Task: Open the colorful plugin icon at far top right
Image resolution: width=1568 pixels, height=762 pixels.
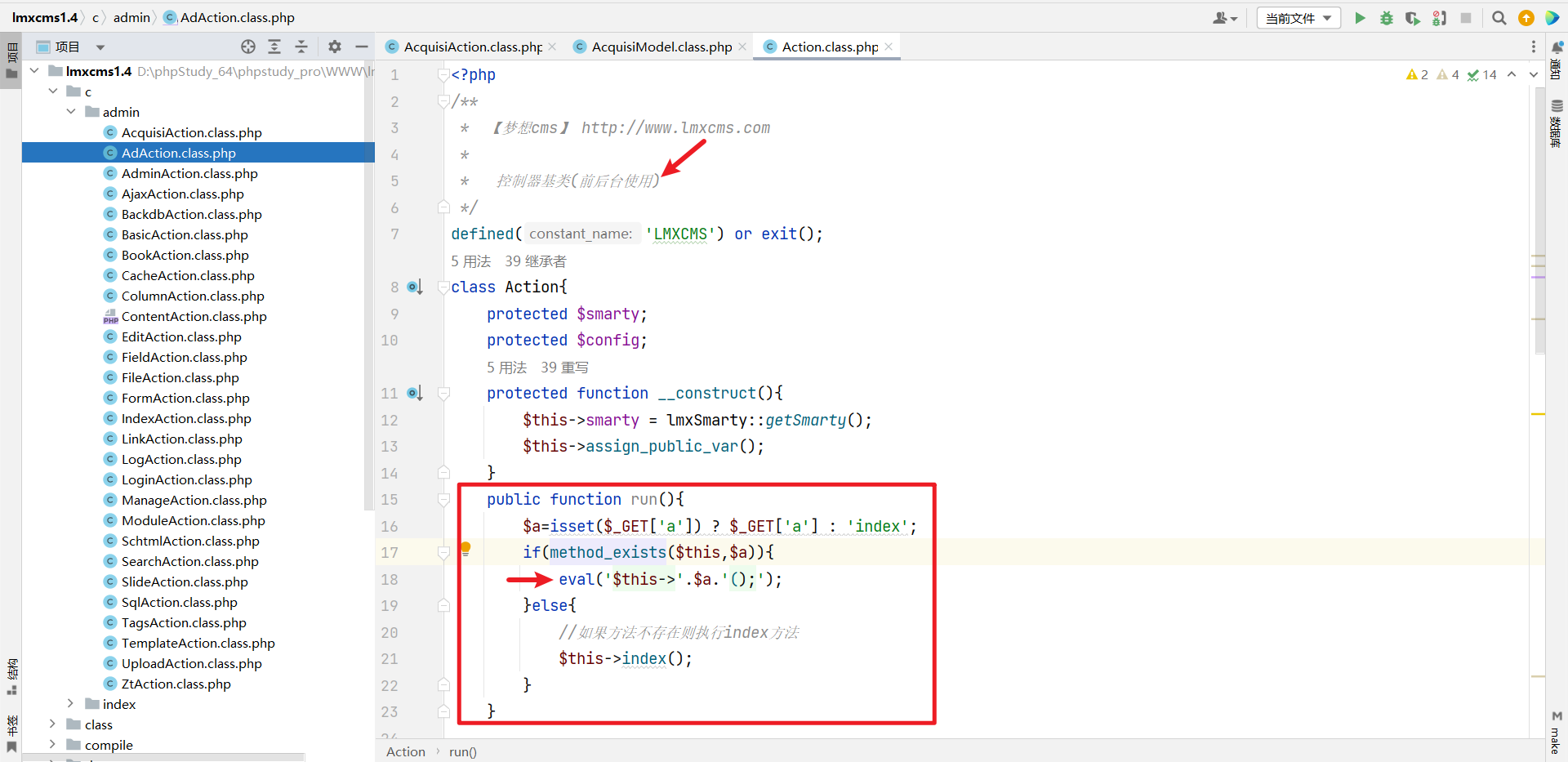Action: (x=1552, y=18)
